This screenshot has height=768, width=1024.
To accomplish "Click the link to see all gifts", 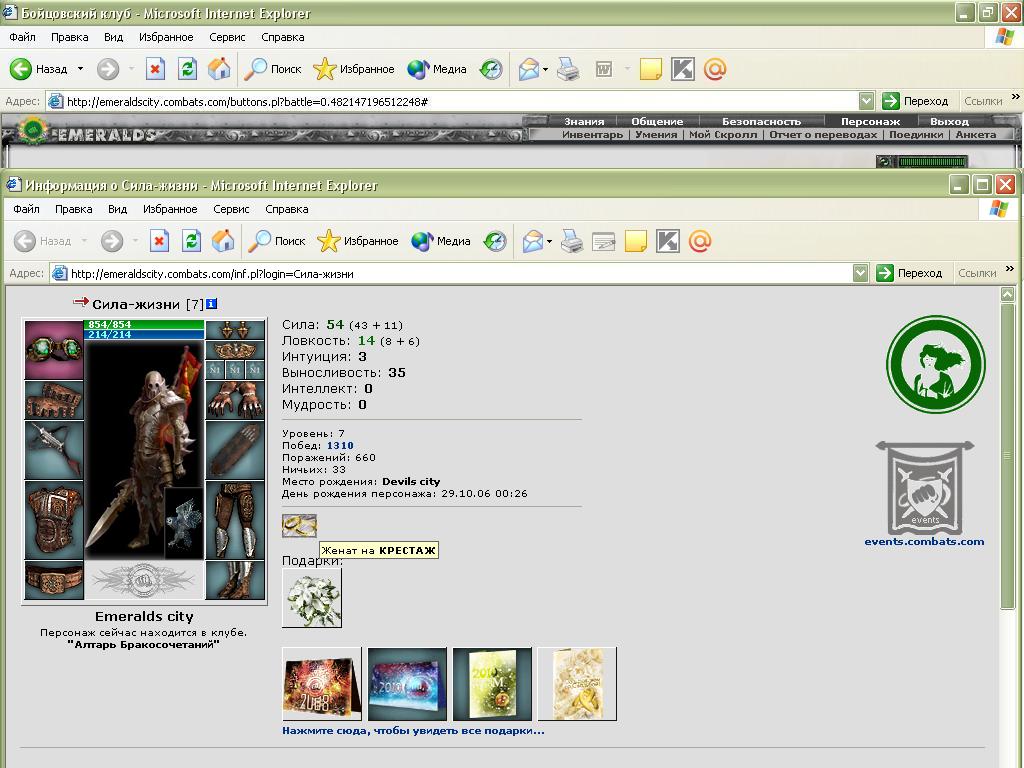I will [413, 731].
